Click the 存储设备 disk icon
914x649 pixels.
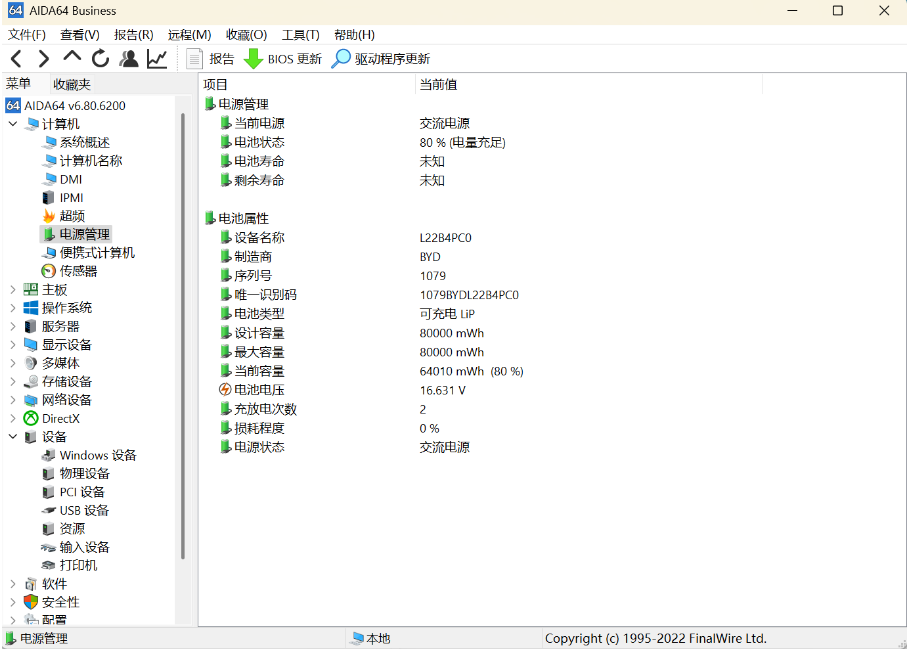(x=31, y=382)
